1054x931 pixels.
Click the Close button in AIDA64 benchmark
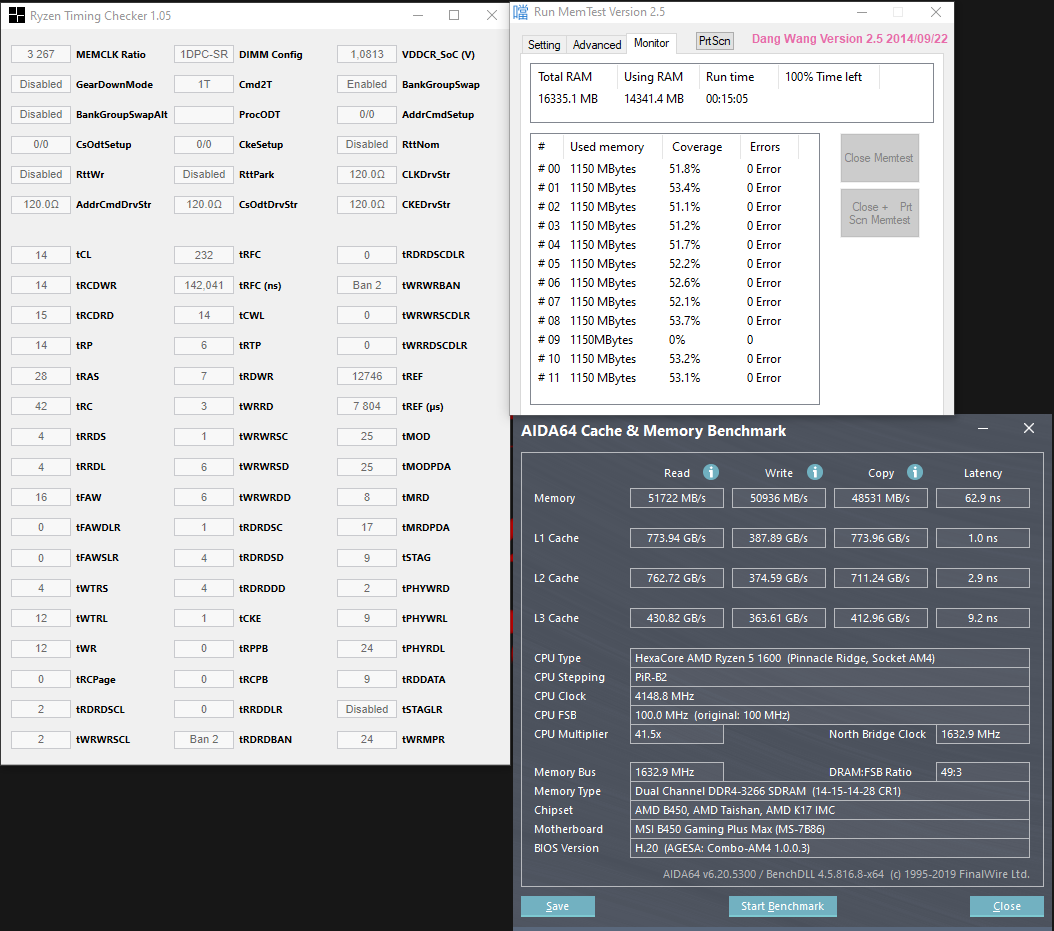tap(1006, 906)
